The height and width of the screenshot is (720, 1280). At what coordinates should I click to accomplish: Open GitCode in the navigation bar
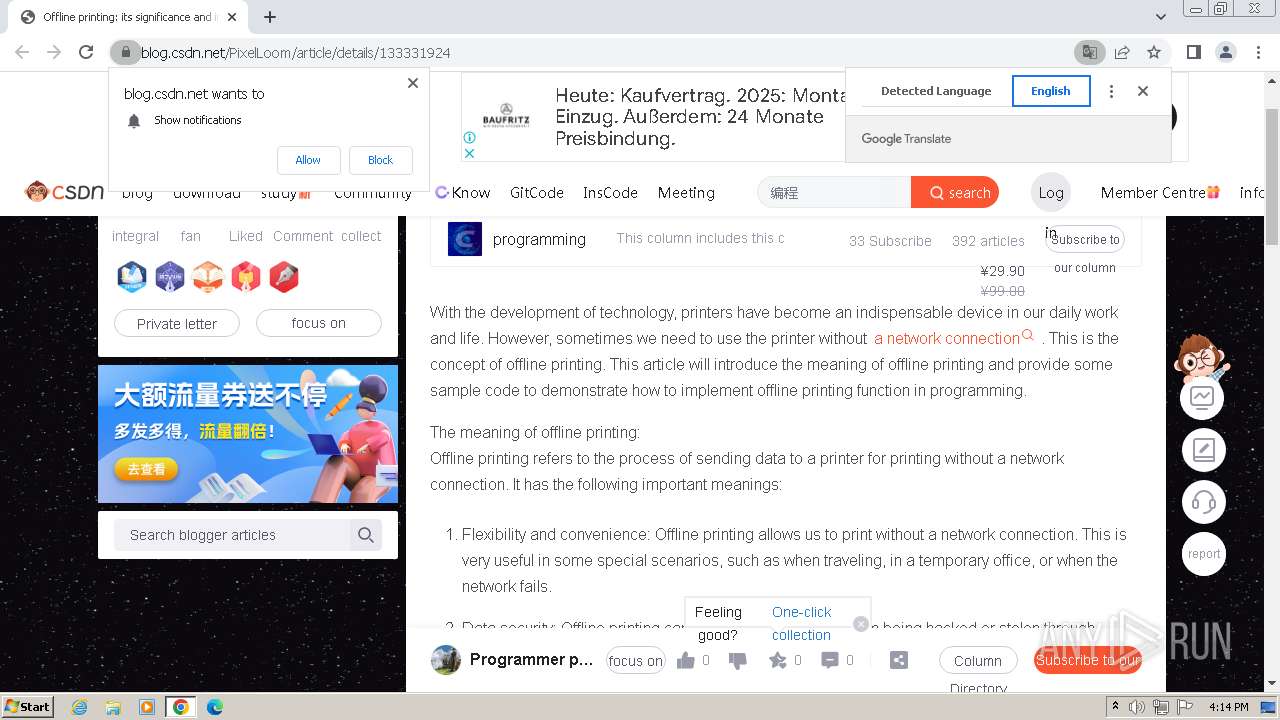537,193
